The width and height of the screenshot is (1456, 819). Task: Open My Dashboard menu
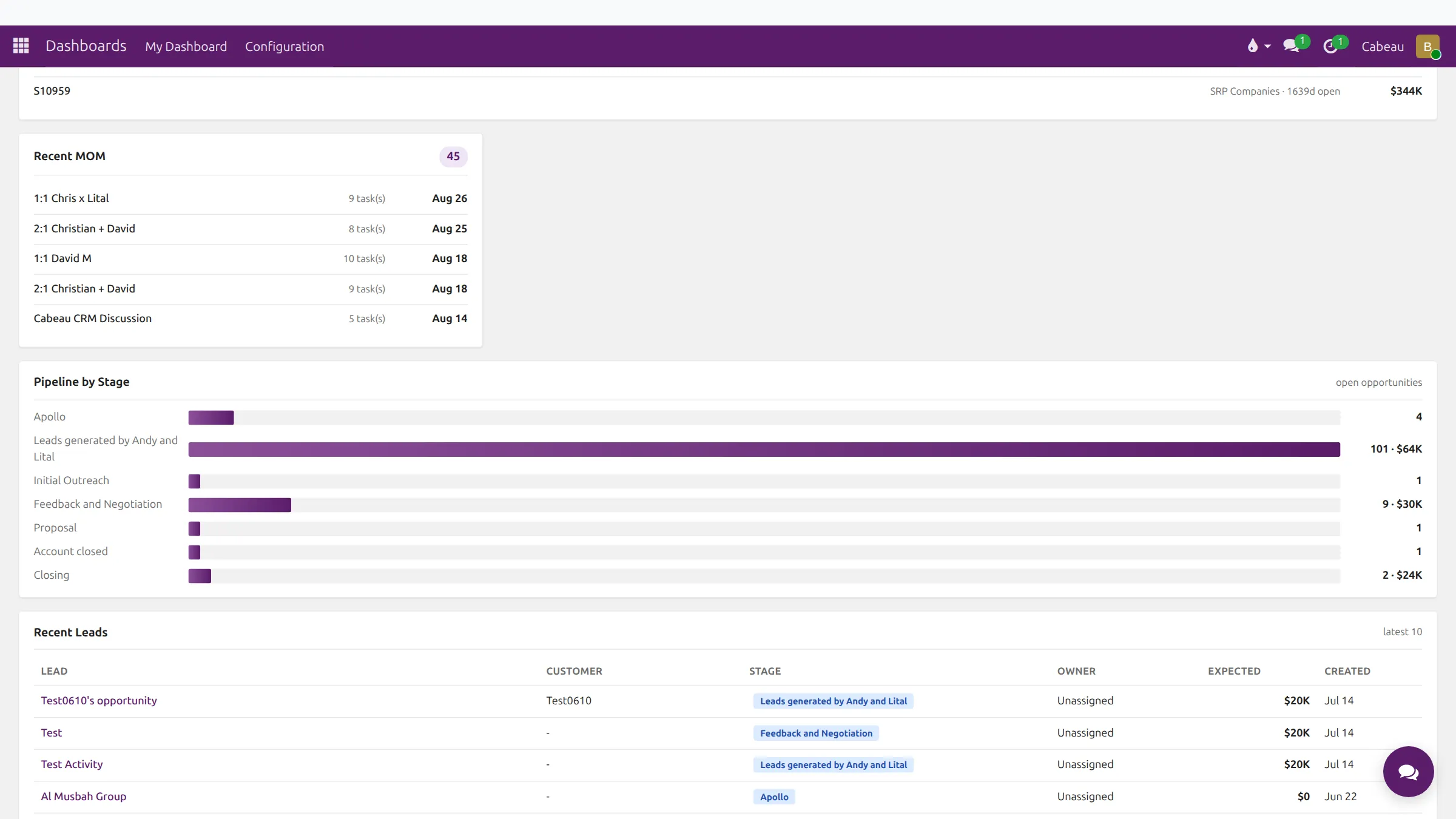[x=186, y=47]
